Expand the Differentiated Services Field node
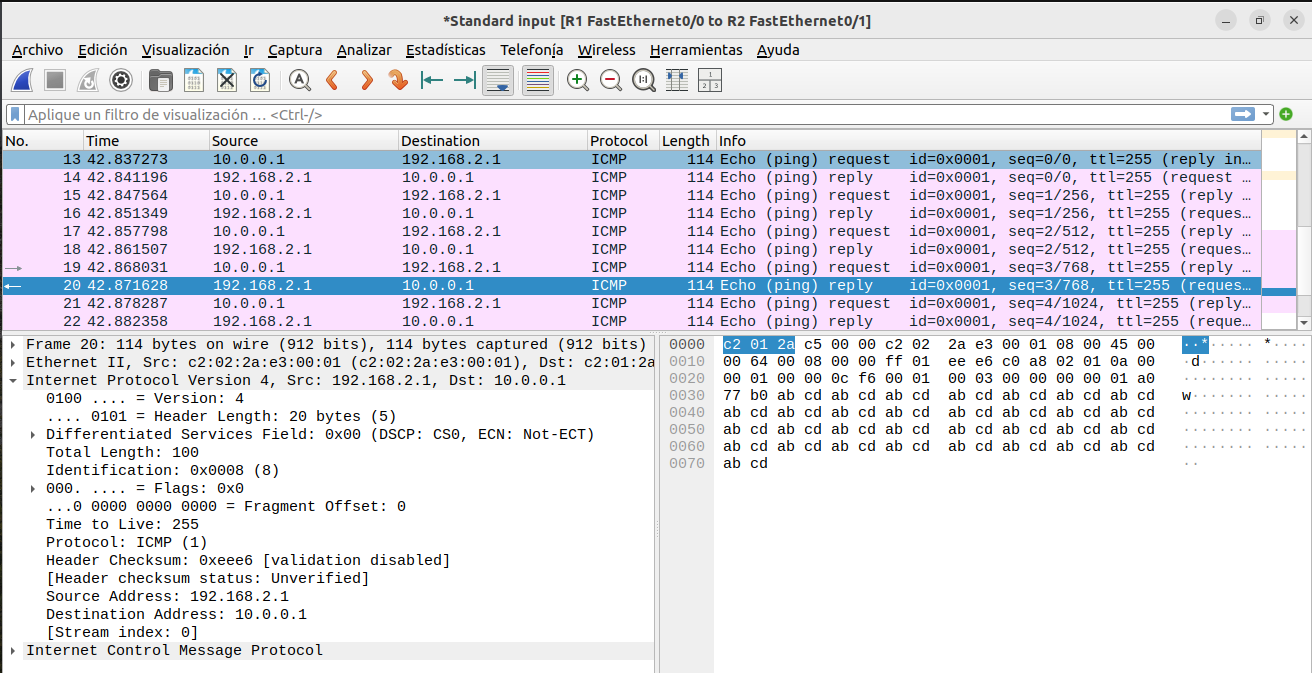This screenshot has width=1312, height=673. click(x=33, y=435)
